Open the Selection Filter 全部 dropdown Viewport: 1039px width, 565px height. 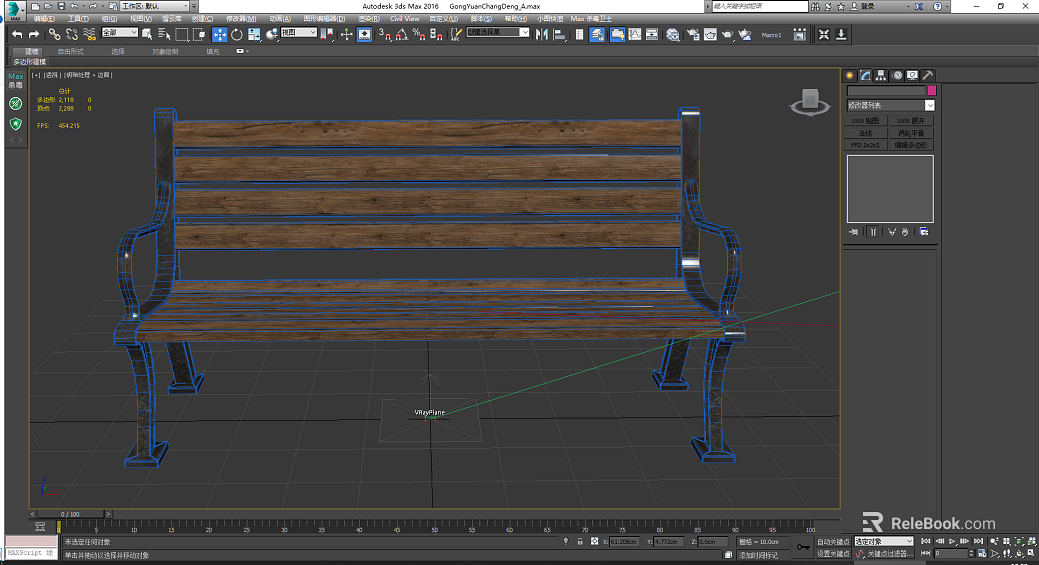pos(119,32)
